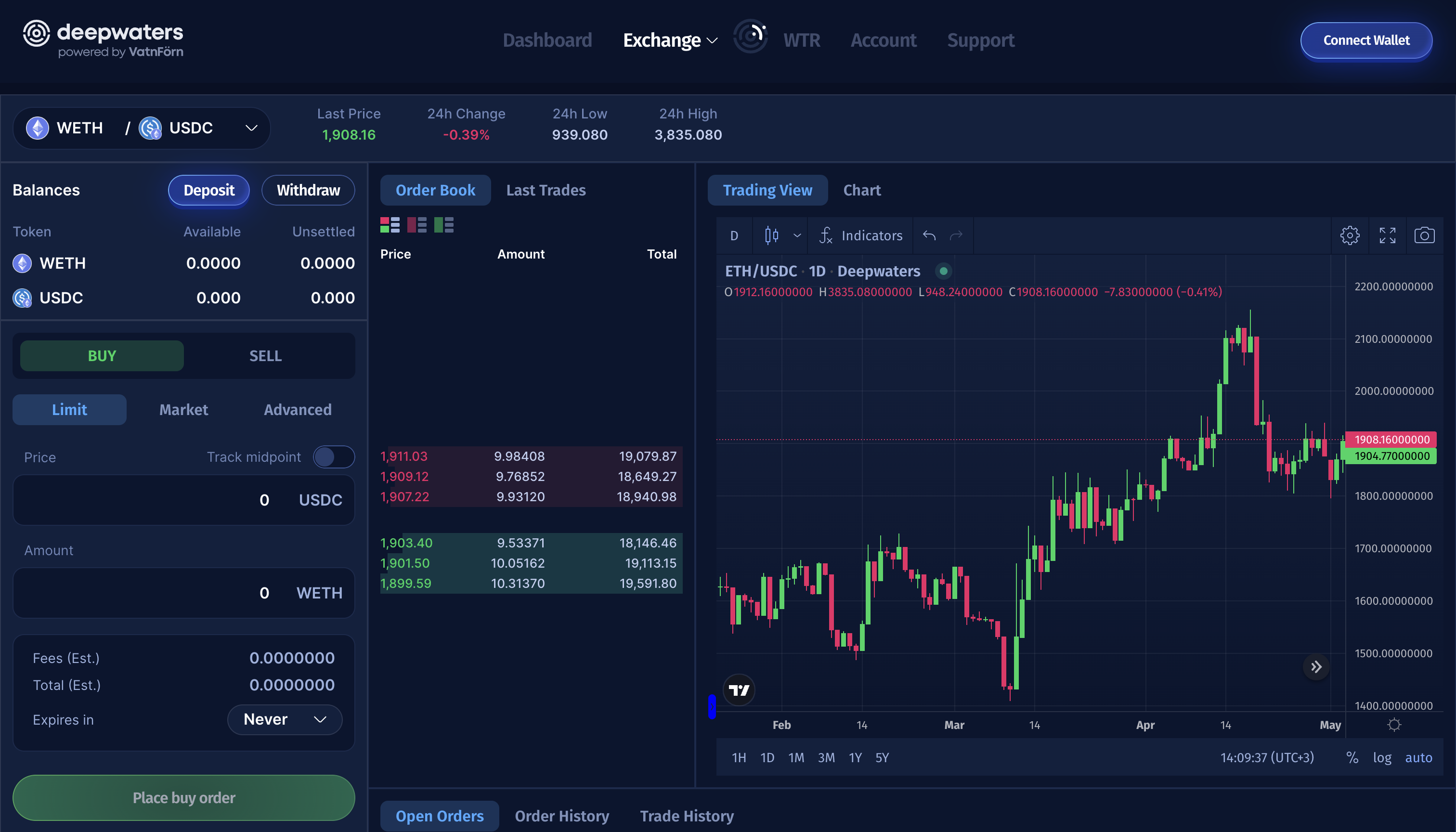This screenshot has height=832, width=1456.
Task: Click the Connect Wallet button
Action: coord(1366,40)
